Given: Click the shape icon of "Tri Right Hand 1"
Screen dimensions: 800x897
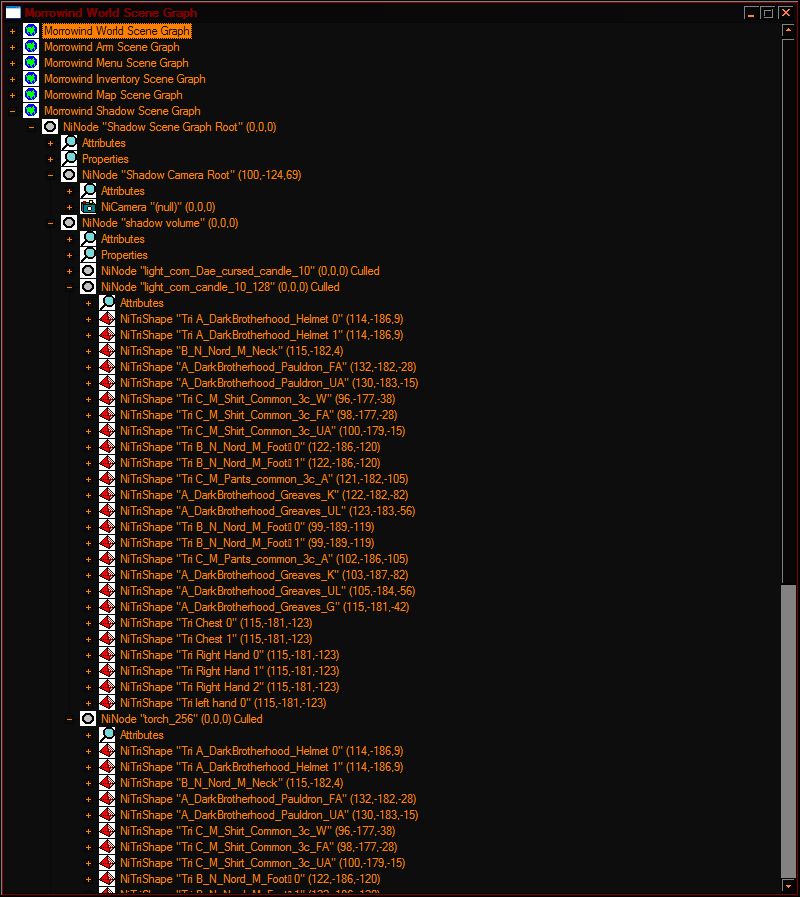Looking at the screenshot, I should click(107, 670).
